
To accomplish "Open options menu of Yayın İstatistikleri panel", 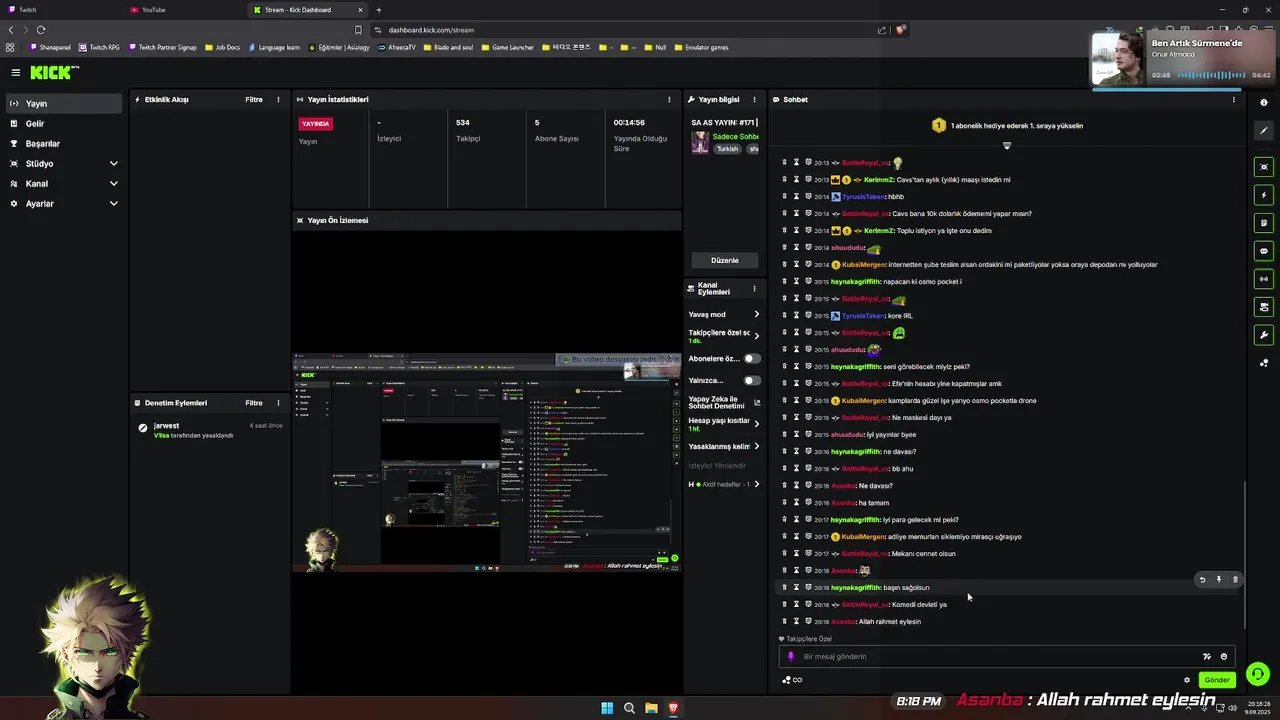I will [x=669, y=100].
